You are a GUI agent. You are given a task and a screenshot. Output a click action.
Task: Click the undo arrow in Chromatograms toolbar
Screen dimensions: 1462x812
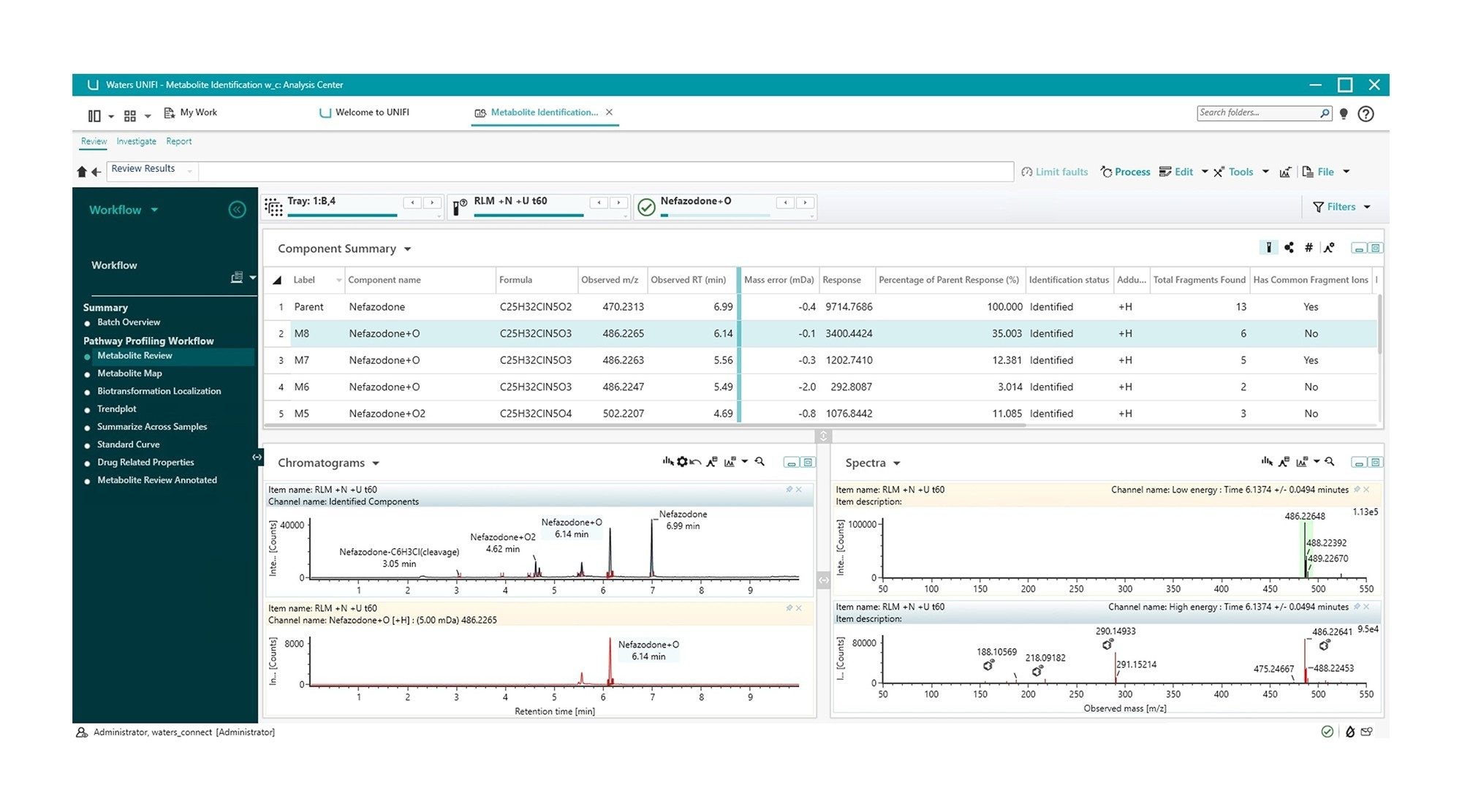[695, 462]
